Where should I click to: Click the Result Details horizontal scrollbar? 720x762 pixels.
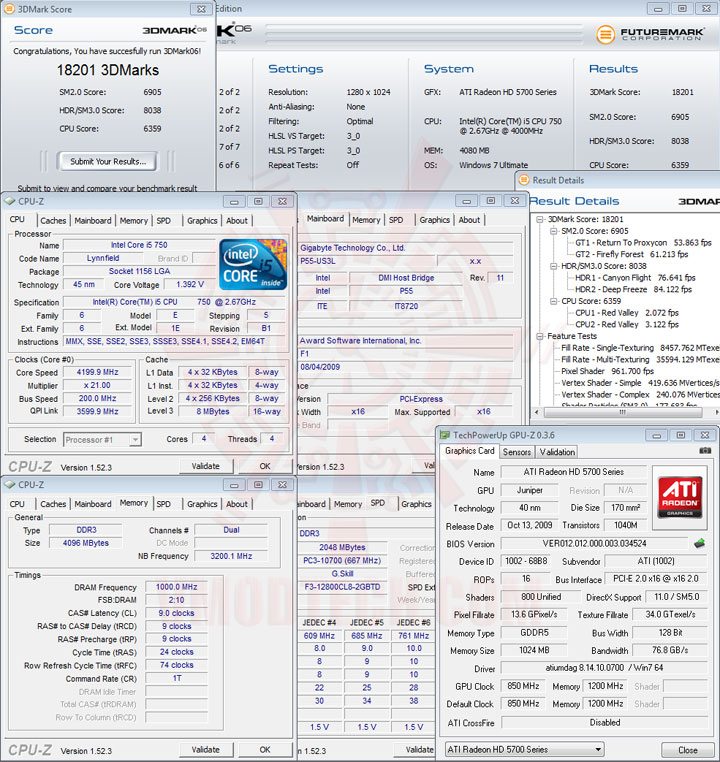click(x=624, y=412)
